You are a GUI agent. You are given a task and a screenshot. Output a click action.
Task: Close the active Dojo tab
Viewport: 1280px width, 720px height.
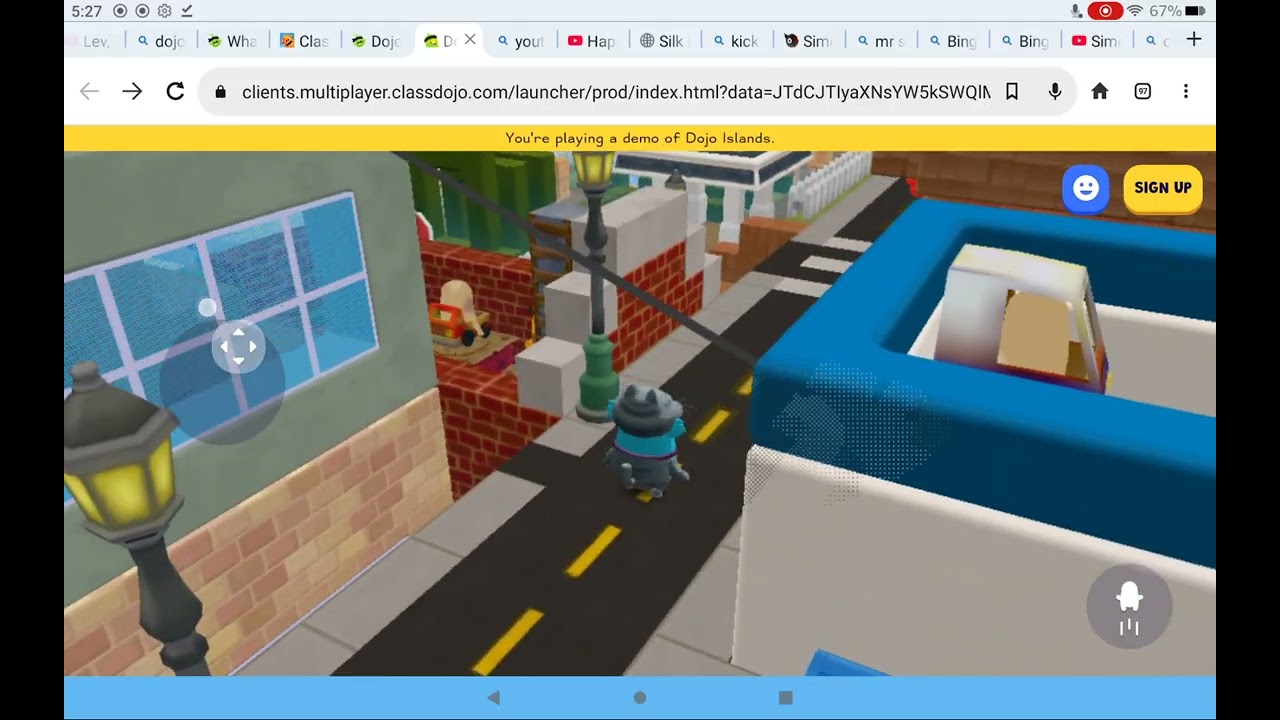[x=470, y=40]
